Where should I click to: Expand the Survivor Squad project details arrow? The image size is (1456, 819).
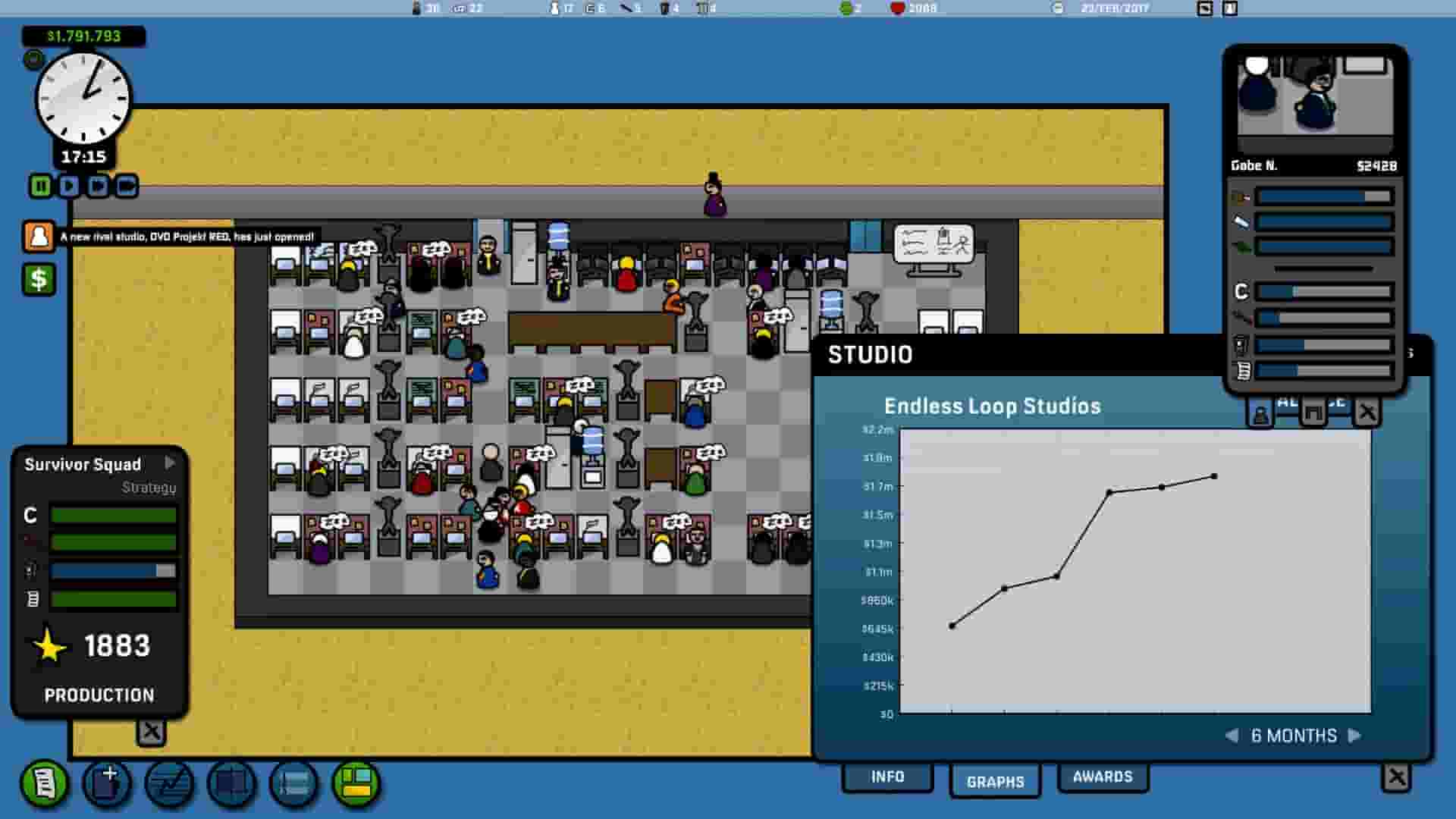tap(170, 463)
